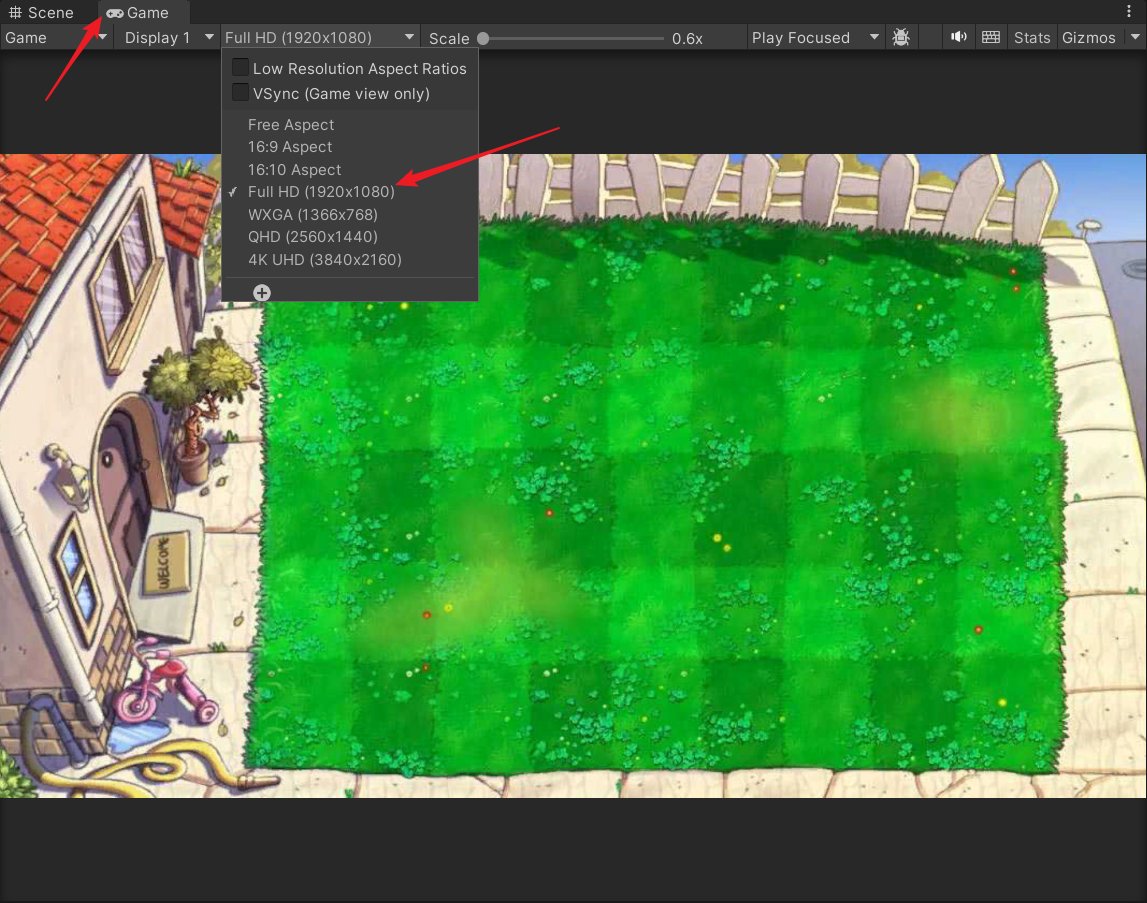
Task: Select WXGA (1366x768) resolution
Action: [350, 214]
